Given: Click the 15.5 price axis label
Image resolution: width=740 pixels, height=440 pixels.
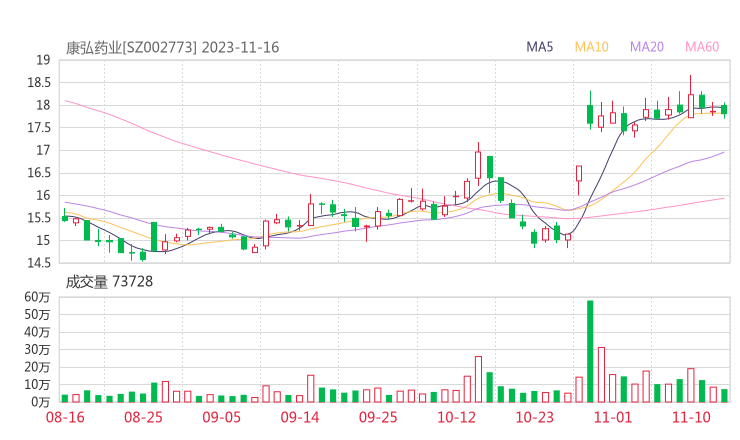Looking at the screenshot, I should pos(39,218).
